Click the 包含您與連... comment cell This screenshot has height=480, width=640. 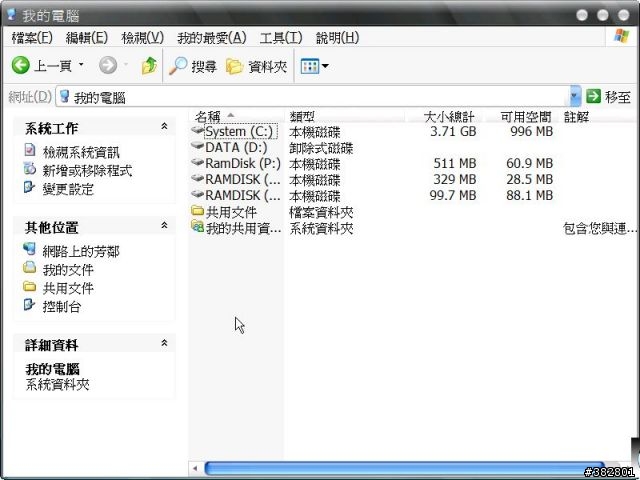[x=600, y=229]
